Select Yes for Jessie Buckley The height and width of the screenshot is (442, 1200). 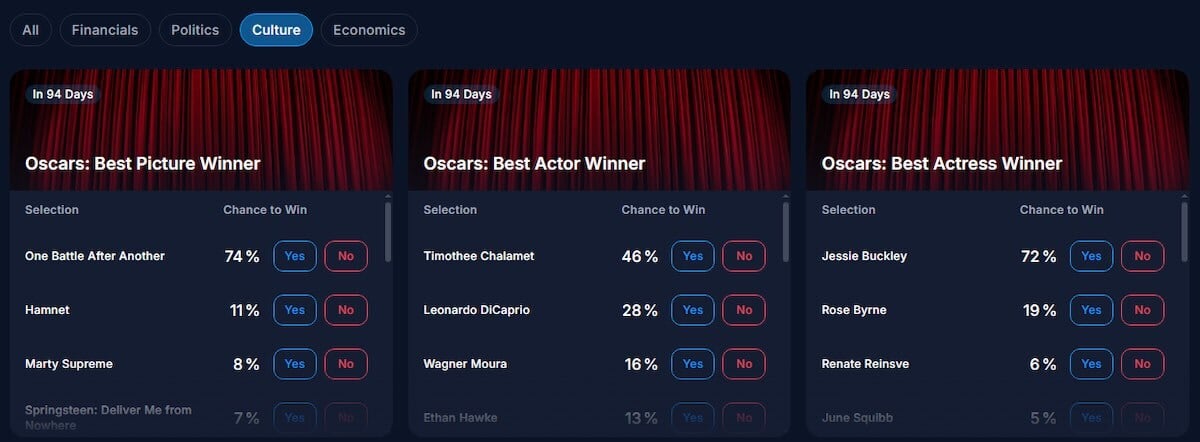1091,256
